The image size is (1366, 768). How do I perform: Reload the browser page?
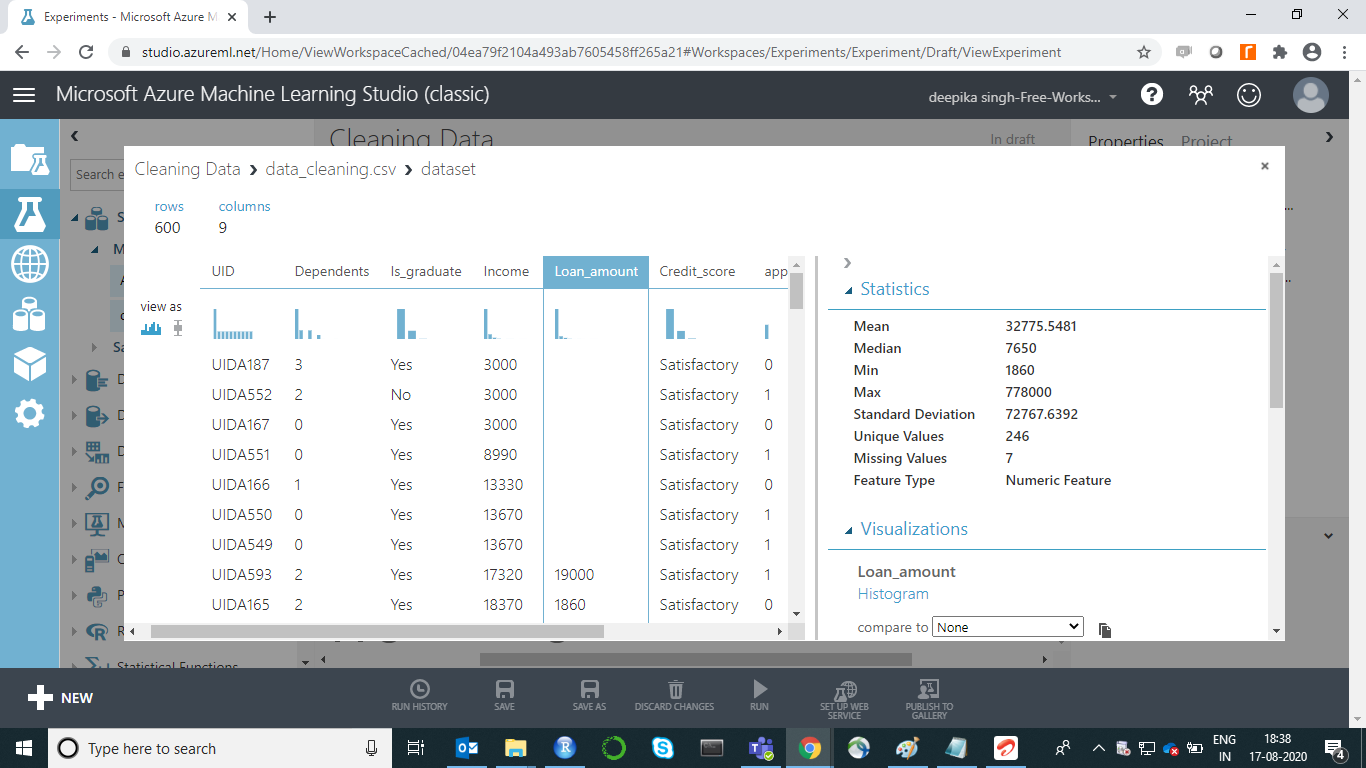[86, 52]
